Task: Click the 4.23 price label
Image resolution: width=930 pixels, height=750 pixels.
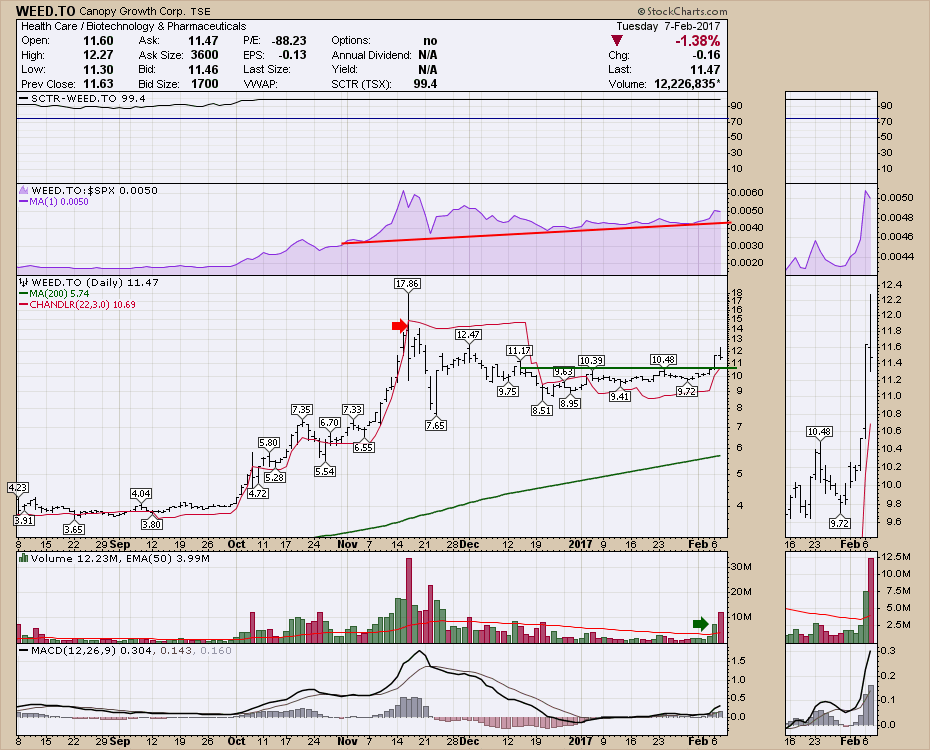Action: point(18,487)
